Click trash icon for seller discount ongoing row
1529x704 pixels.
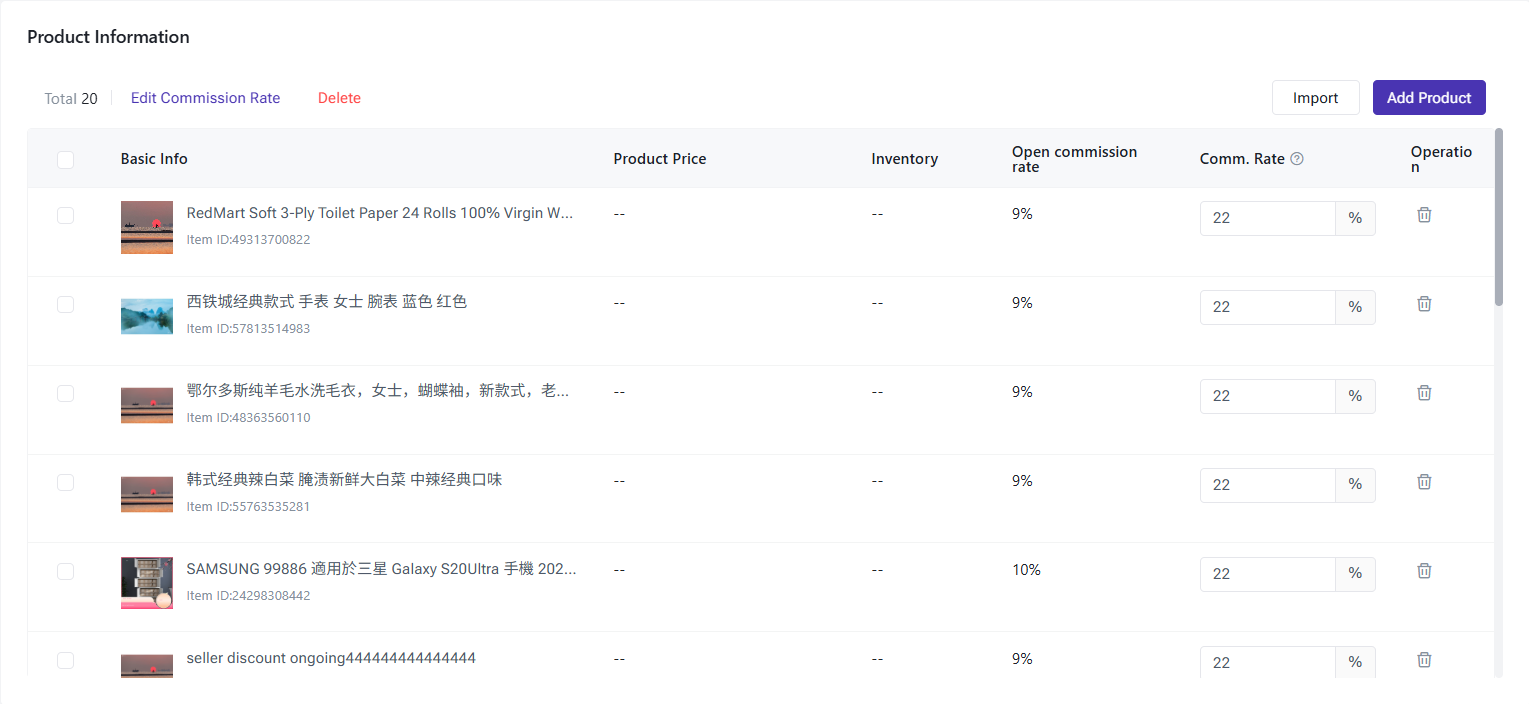point(1424,660)
